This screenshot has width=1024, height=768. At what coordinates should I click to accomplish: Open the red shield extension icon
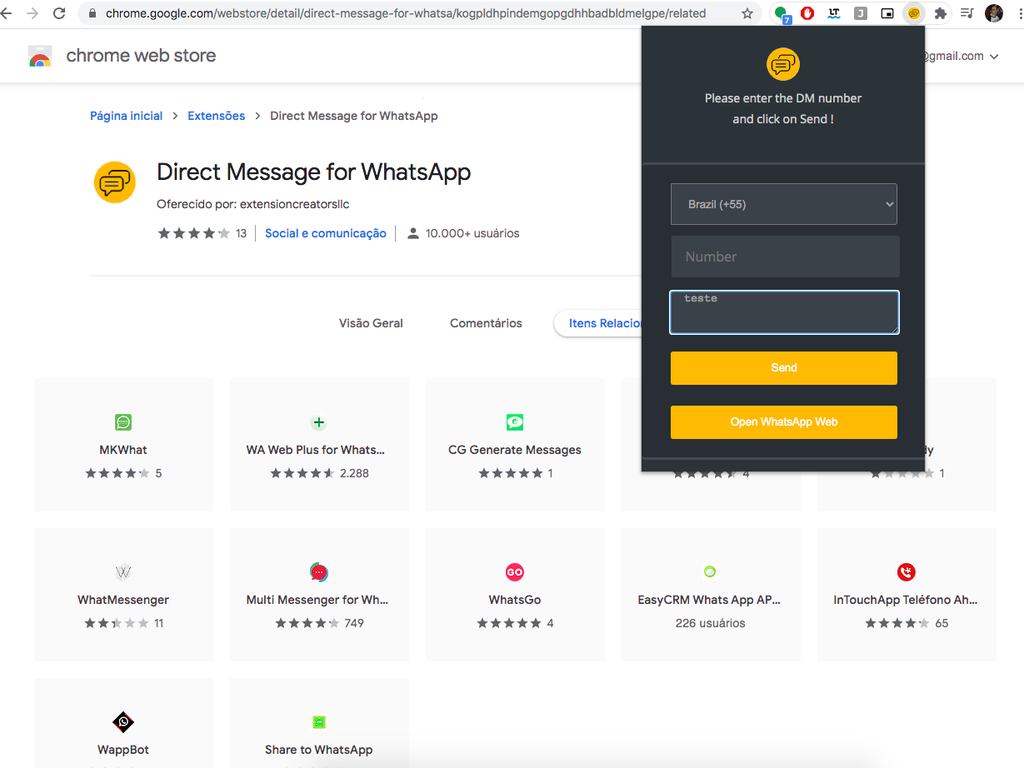807,13
